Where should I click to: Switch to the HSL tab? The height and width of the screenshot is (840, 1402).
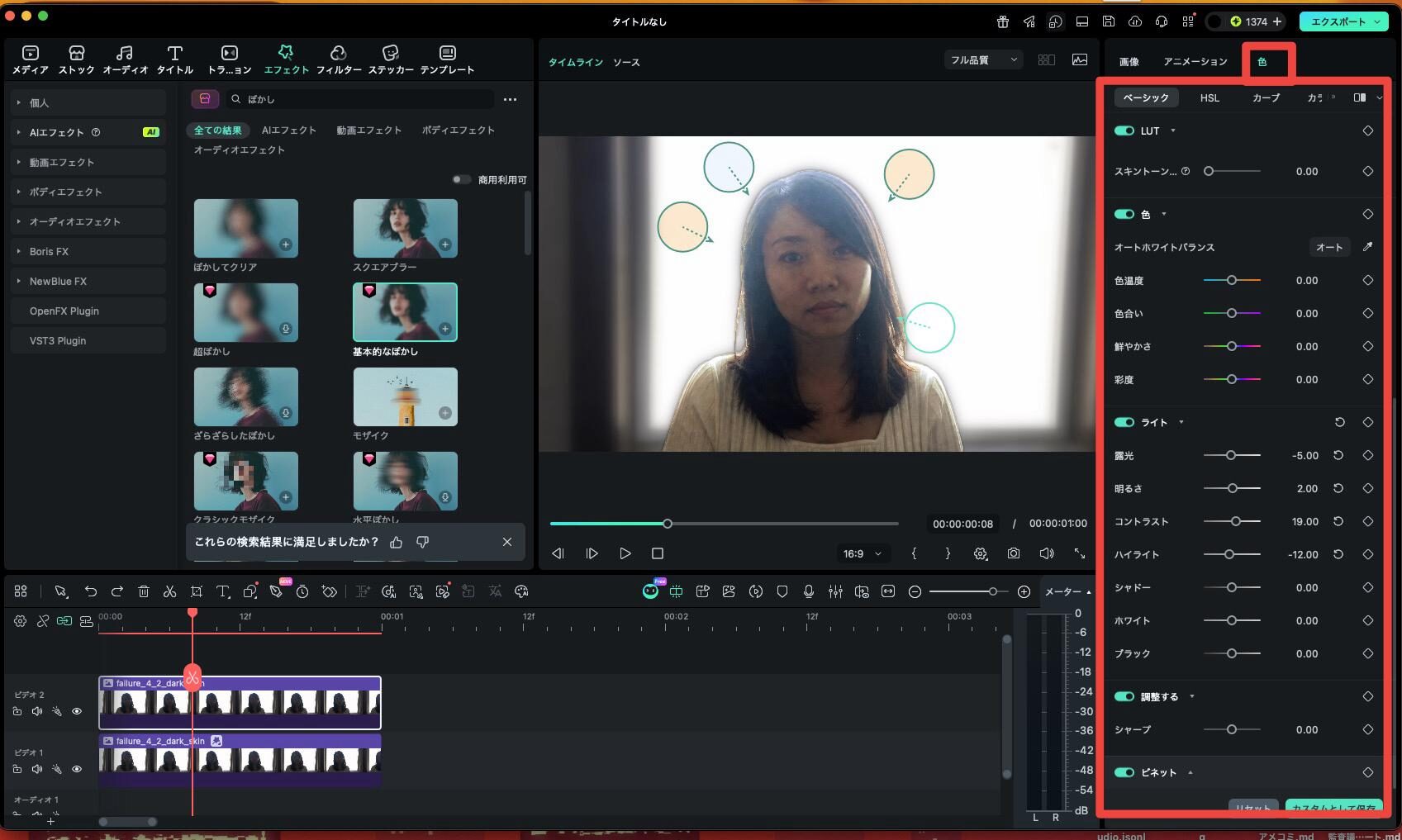pyautogui.click(x=1210, y=97)
